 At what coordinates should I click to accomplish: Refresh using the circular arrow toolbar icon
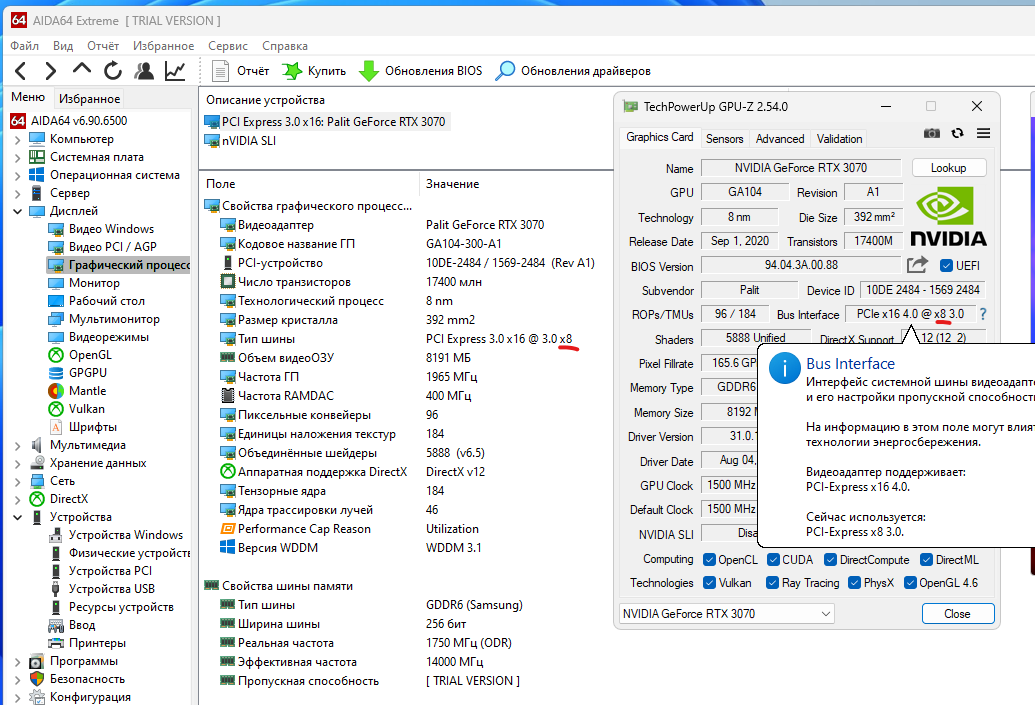click(x=113, y=71)
